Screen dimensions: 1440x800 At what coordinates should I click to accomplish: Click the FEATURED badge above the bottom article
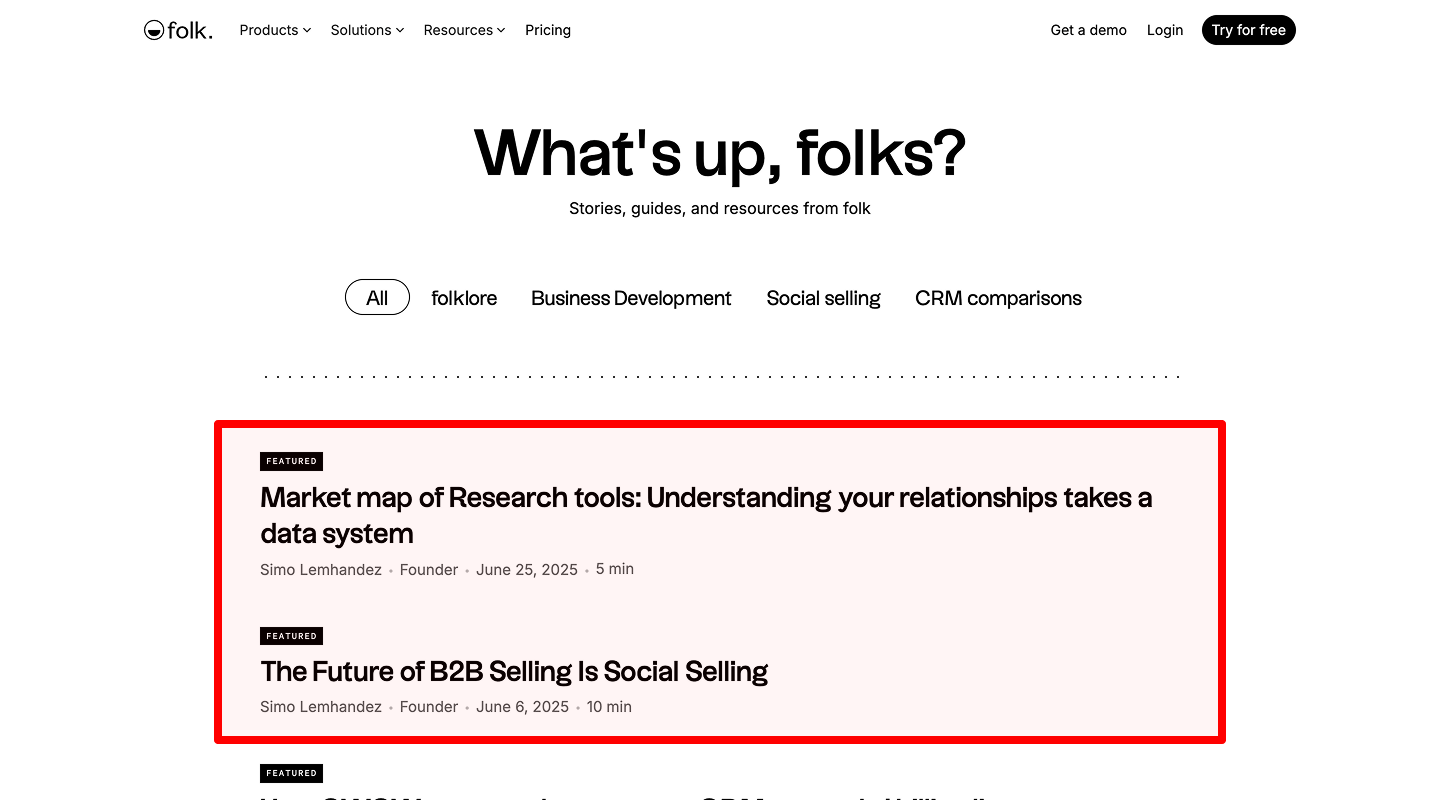click(291, 773)
